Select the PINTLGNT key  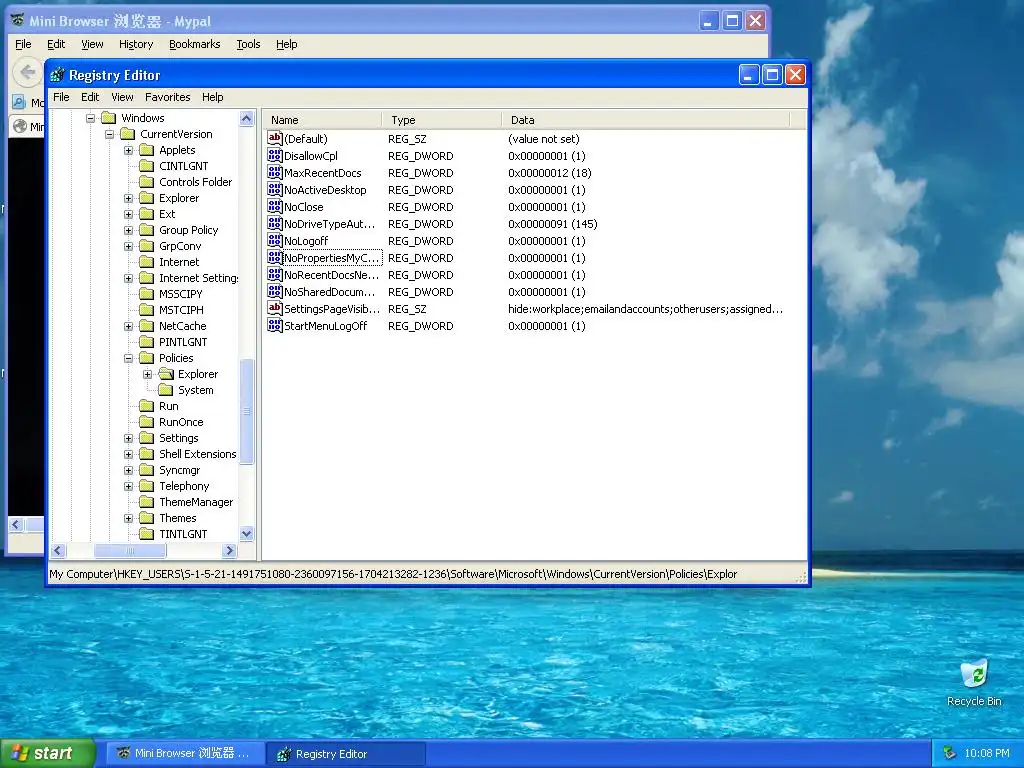(183, 342)
